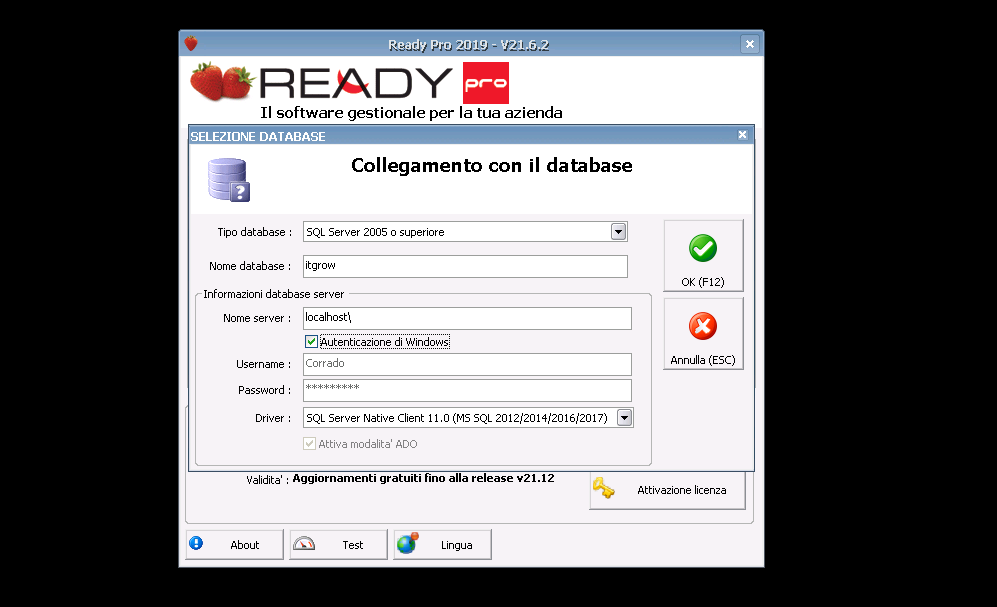Select the SQL Server Native Client 11.0 combo box

[468, 418]
